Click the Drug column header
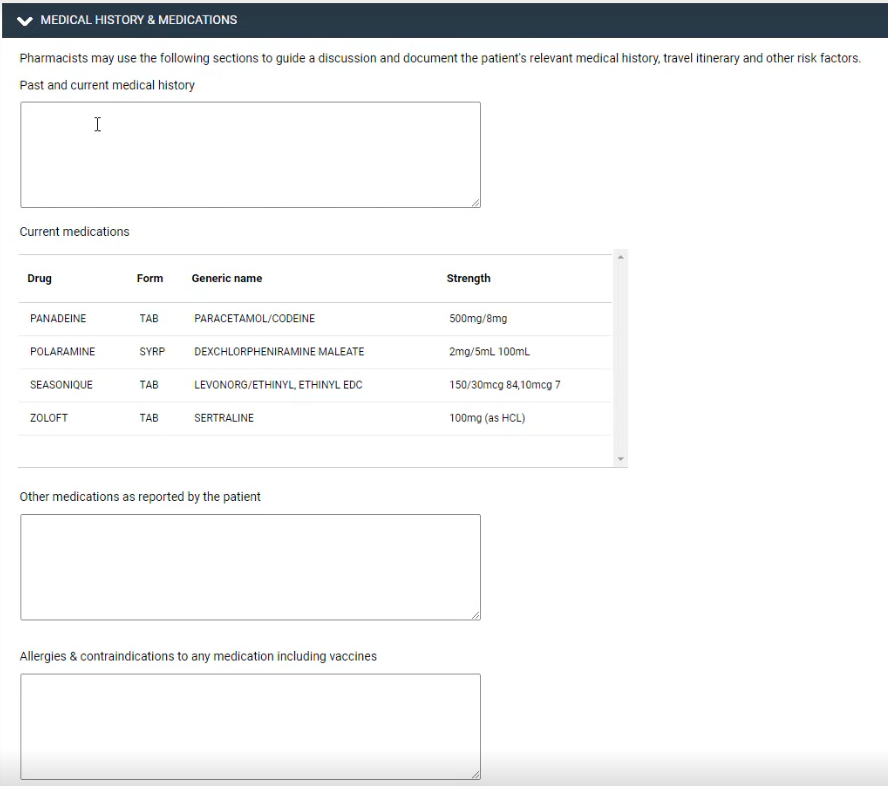The width and height of the screenshot is (888, 786). coord(40,279)
